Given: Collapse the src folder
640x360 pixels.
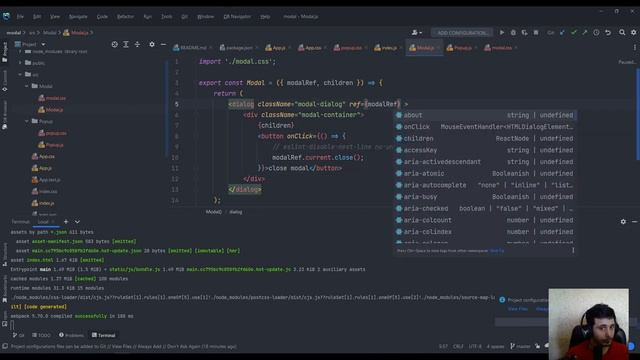Looking at the screenshot, I should point(20,74).
